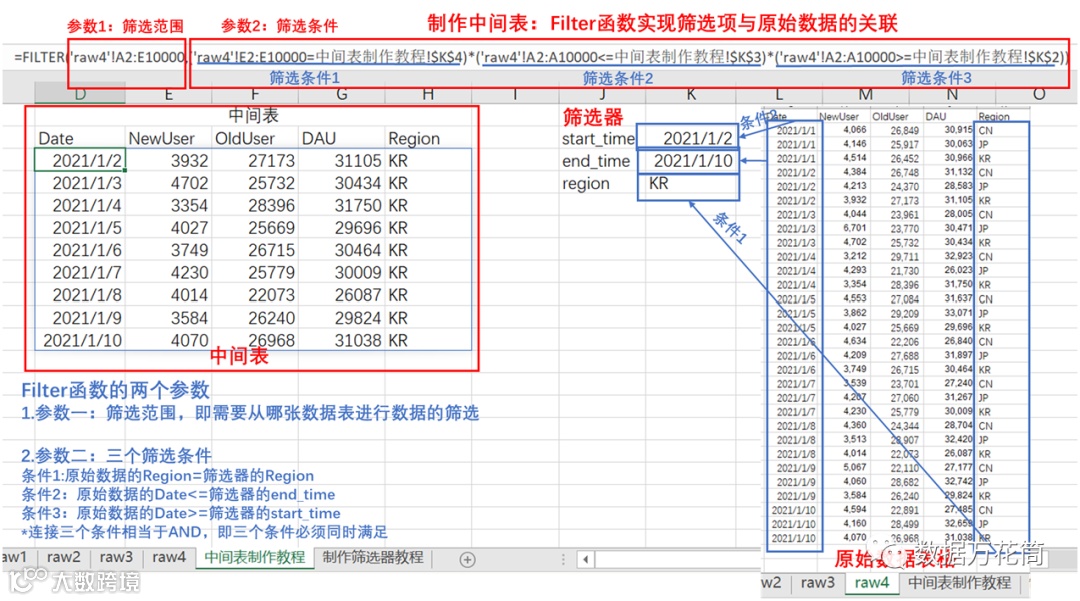The width and height of the screenshot is (1080, 601).
Task: Select the region label cell
Action: tap(585, 184)
